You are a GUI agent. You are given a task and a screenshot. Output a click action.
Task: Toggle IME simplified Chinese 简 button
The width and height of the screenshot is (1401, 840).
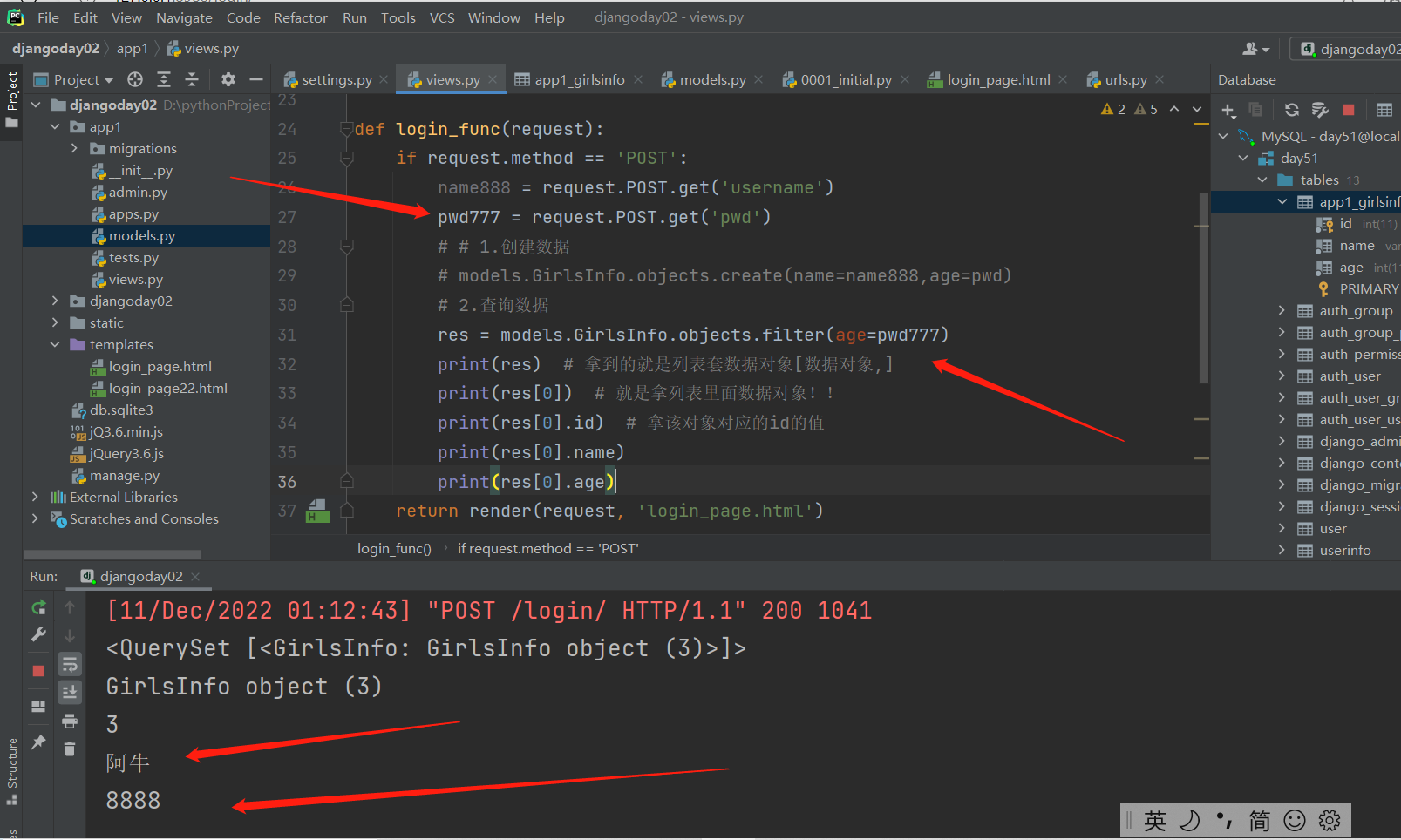coord(1260,820)
